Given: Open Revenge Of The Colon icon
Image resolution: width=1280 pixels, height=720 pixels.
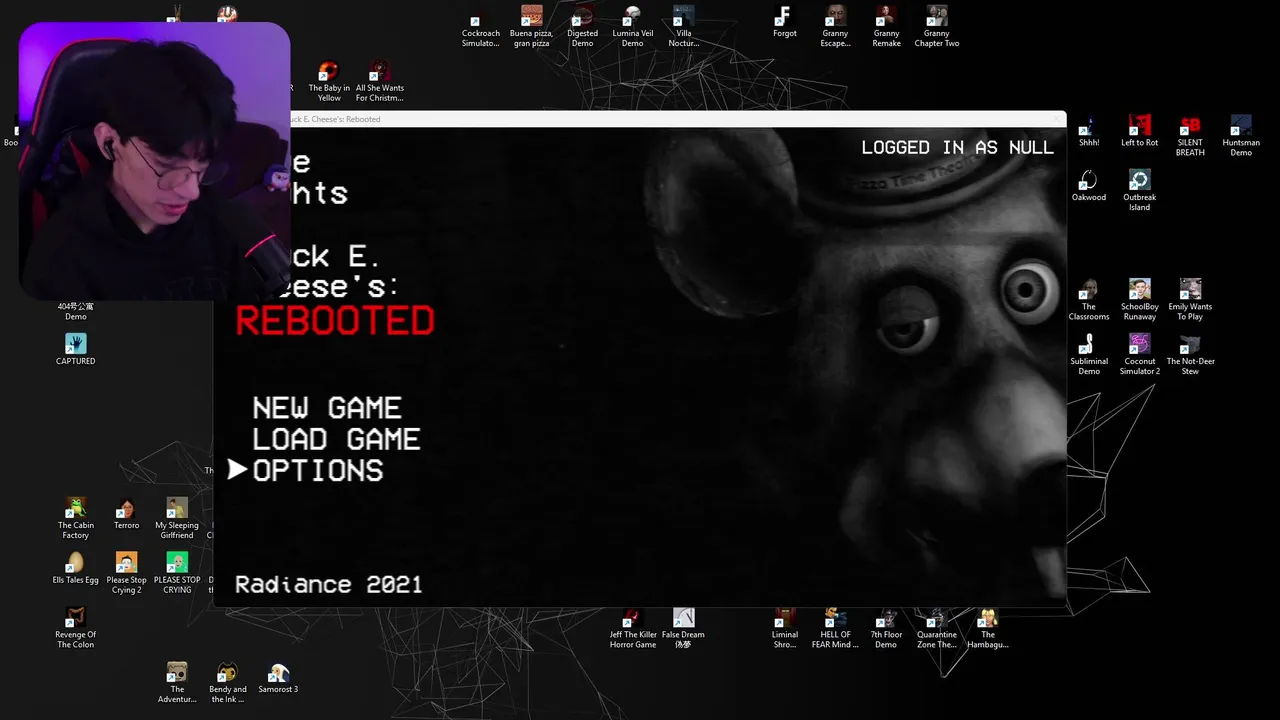Looking at the screenshot, I should coord(75,628).
